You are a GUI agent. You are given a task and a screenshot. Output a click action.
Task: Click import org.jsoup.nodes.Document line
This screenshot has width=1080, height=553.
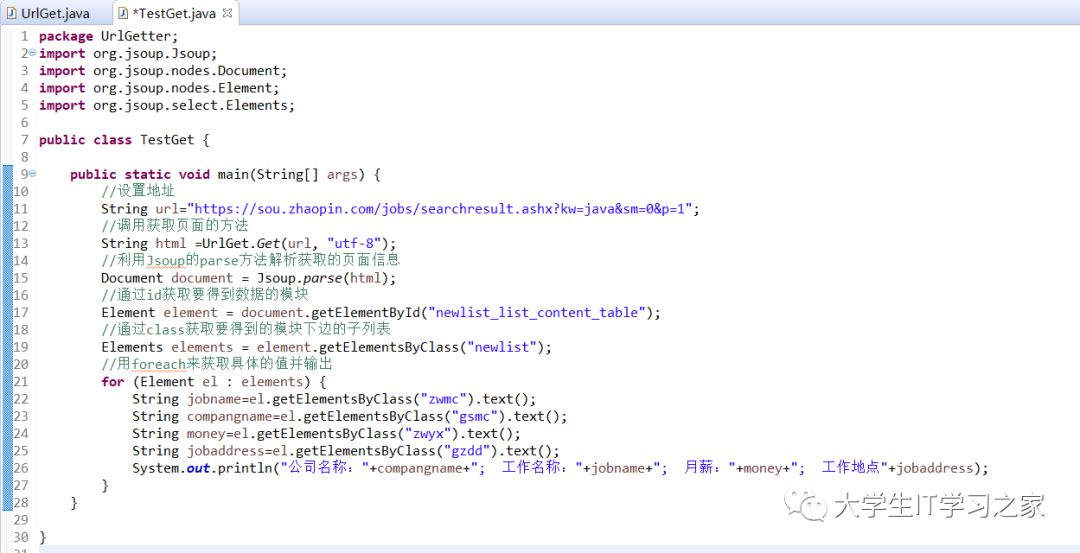coord(163,70)
